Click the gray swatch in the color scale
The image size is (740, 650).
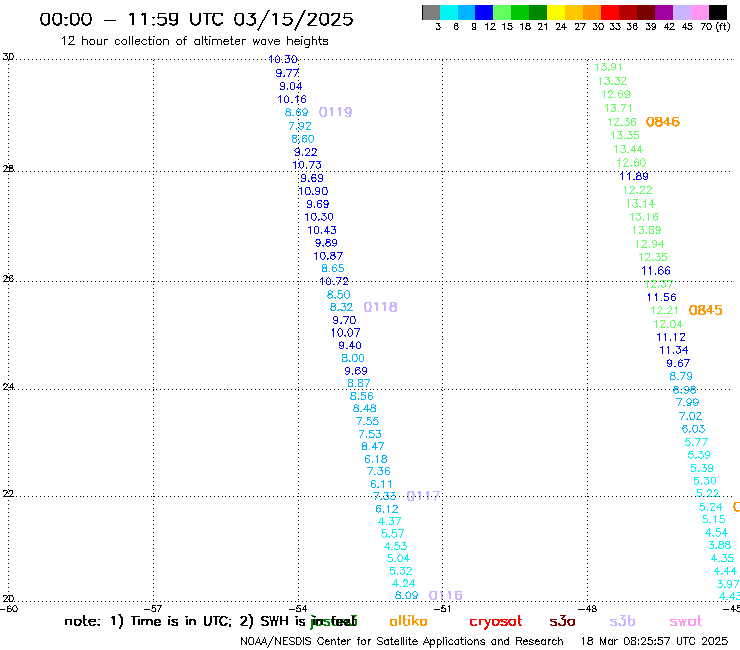(x=431, y=12)
